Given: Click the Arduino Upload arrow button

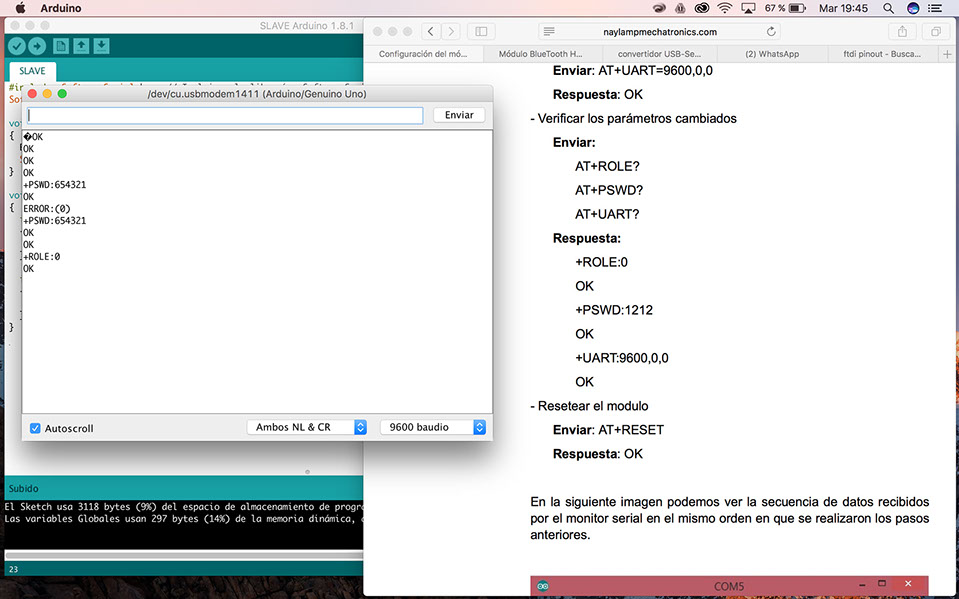Looking at the screenshot, I should 37,46.
